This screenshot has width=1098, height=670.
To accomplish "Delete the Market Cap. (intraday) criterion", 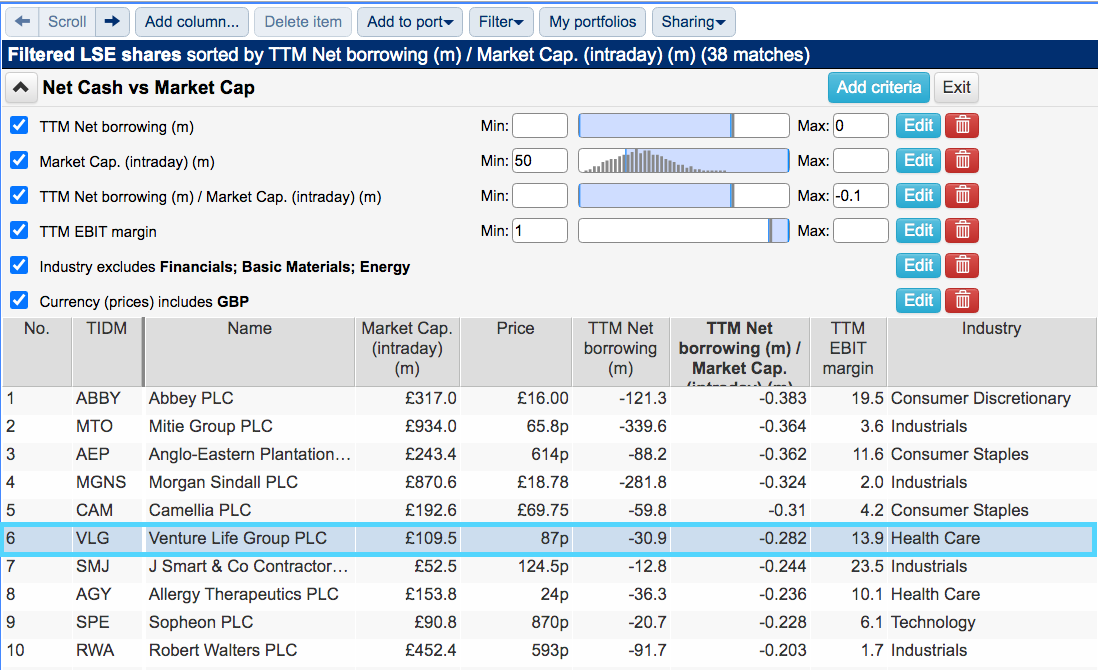I will point(962,161).
